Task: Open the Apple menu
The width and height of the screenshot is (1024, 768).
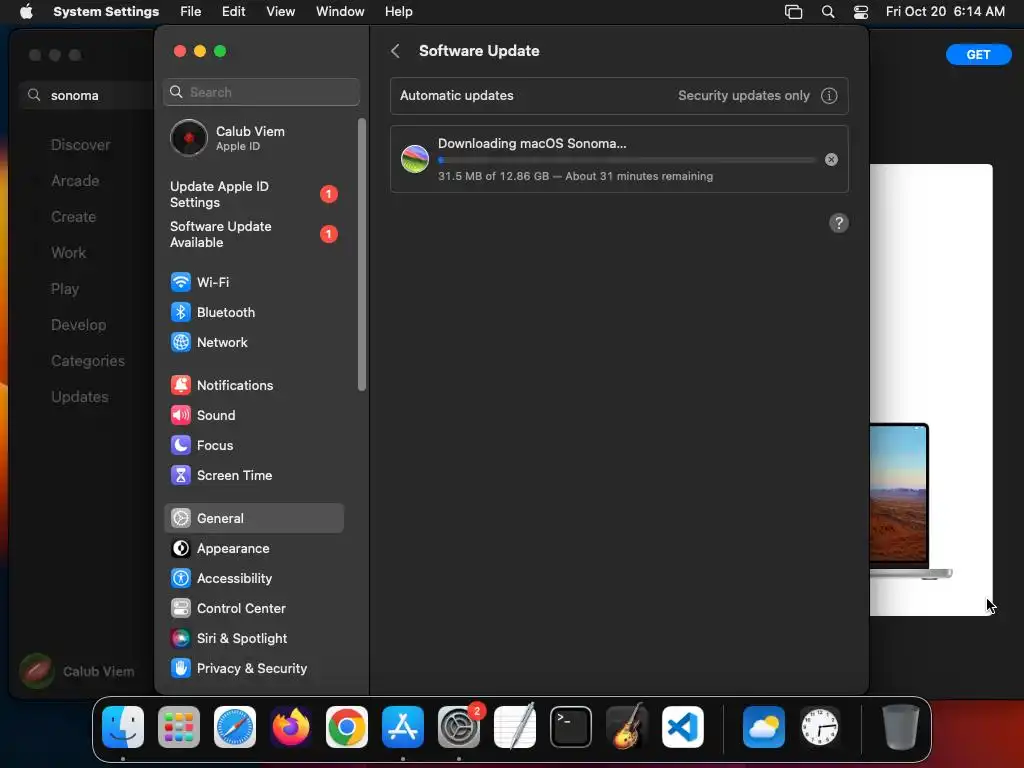Action: click(26, 12)
